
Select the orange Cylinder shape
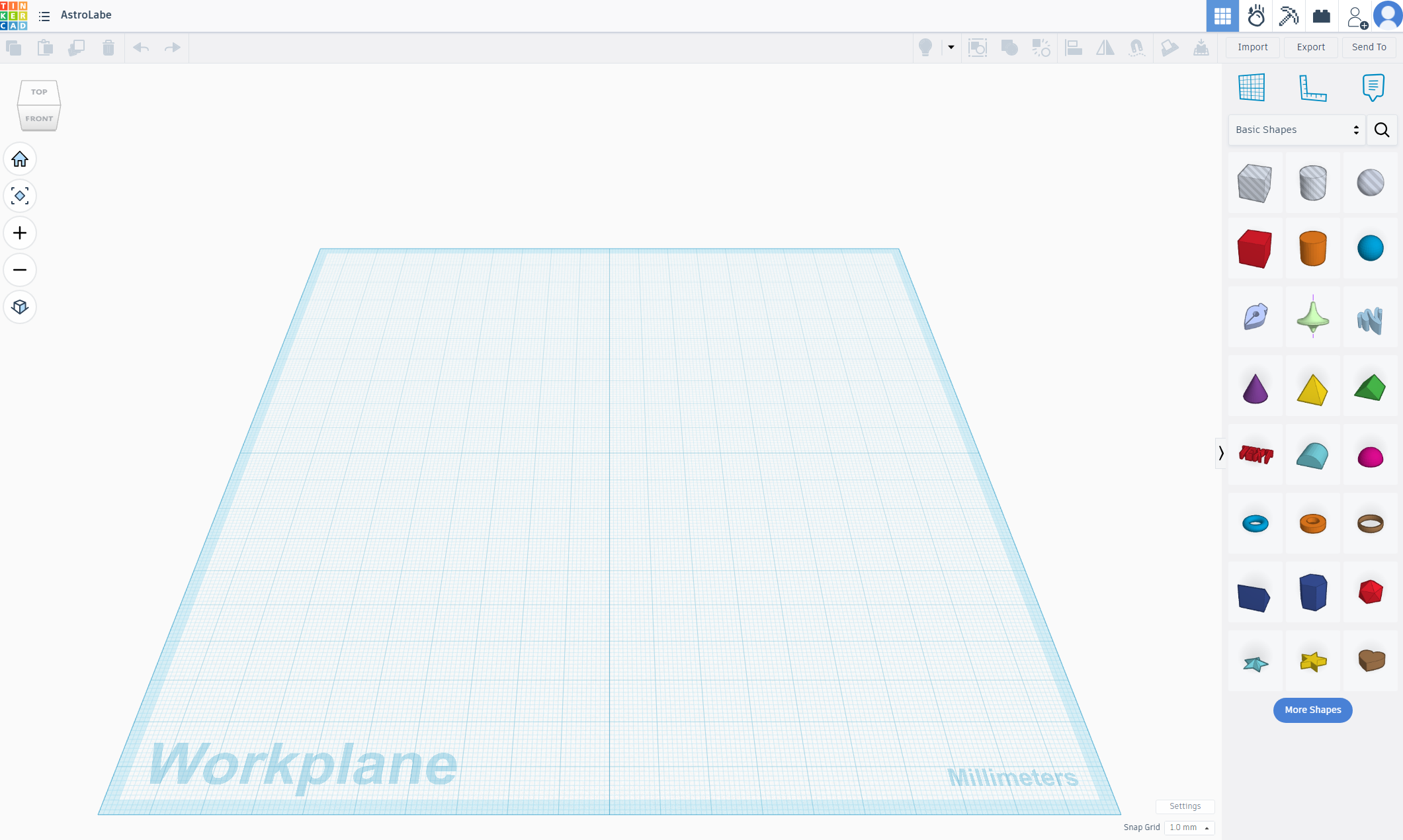click(1313, 249)
